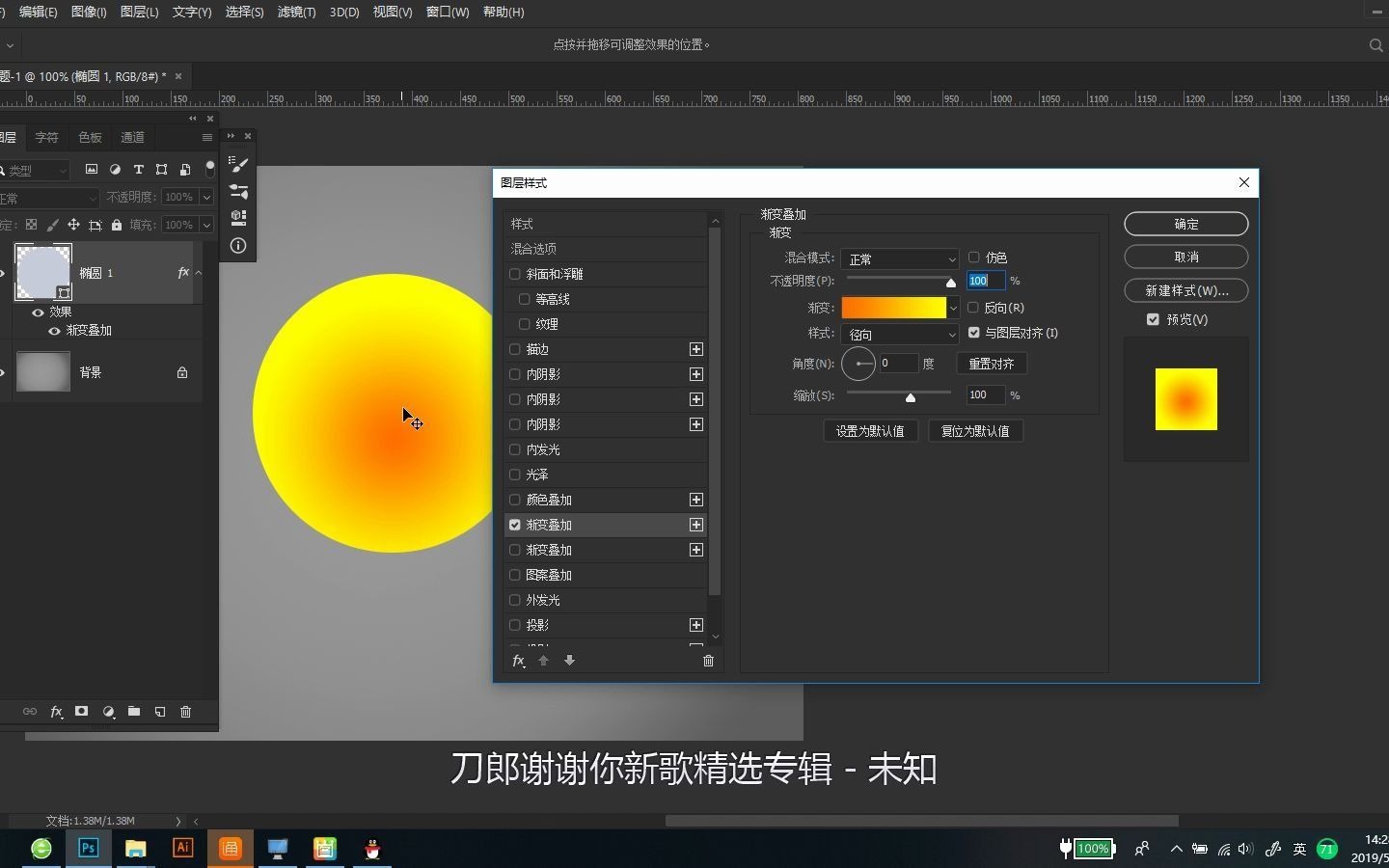Lock artboard nesting icon
The height and width of the screenshot is (868, 1389).
(x=95, y=225)
